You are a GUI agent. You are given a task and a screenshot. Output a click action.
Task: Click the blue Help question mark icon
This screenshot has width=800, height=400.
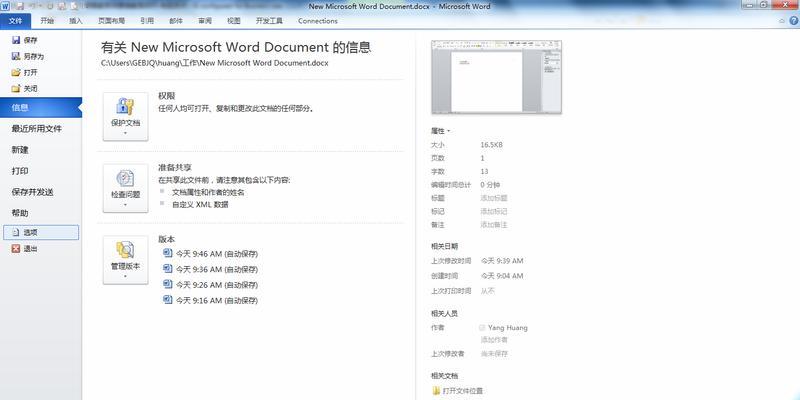point(794,21)
